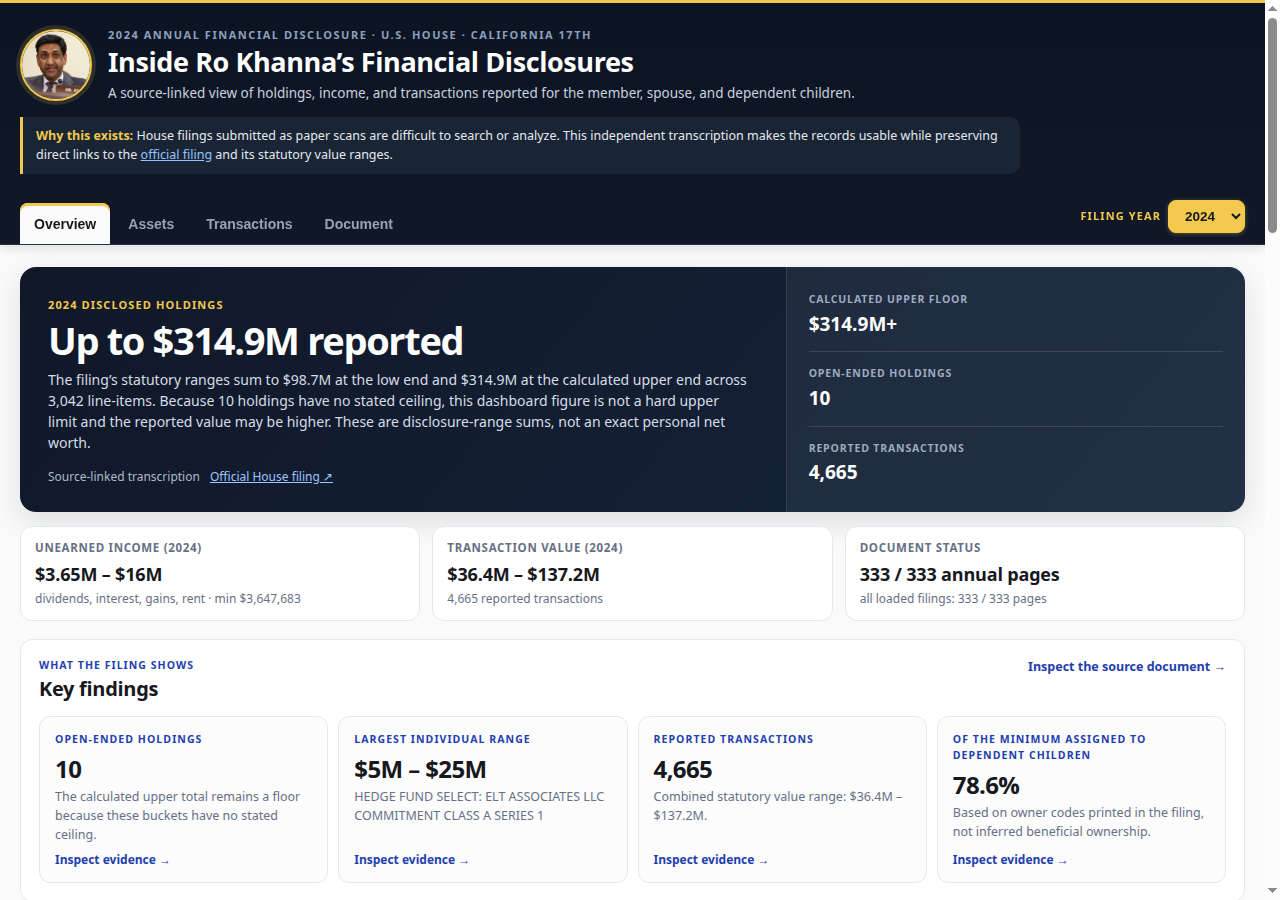
Task: Click the '$5M – $25M' largest range value
Action: [x=420, y=770]
